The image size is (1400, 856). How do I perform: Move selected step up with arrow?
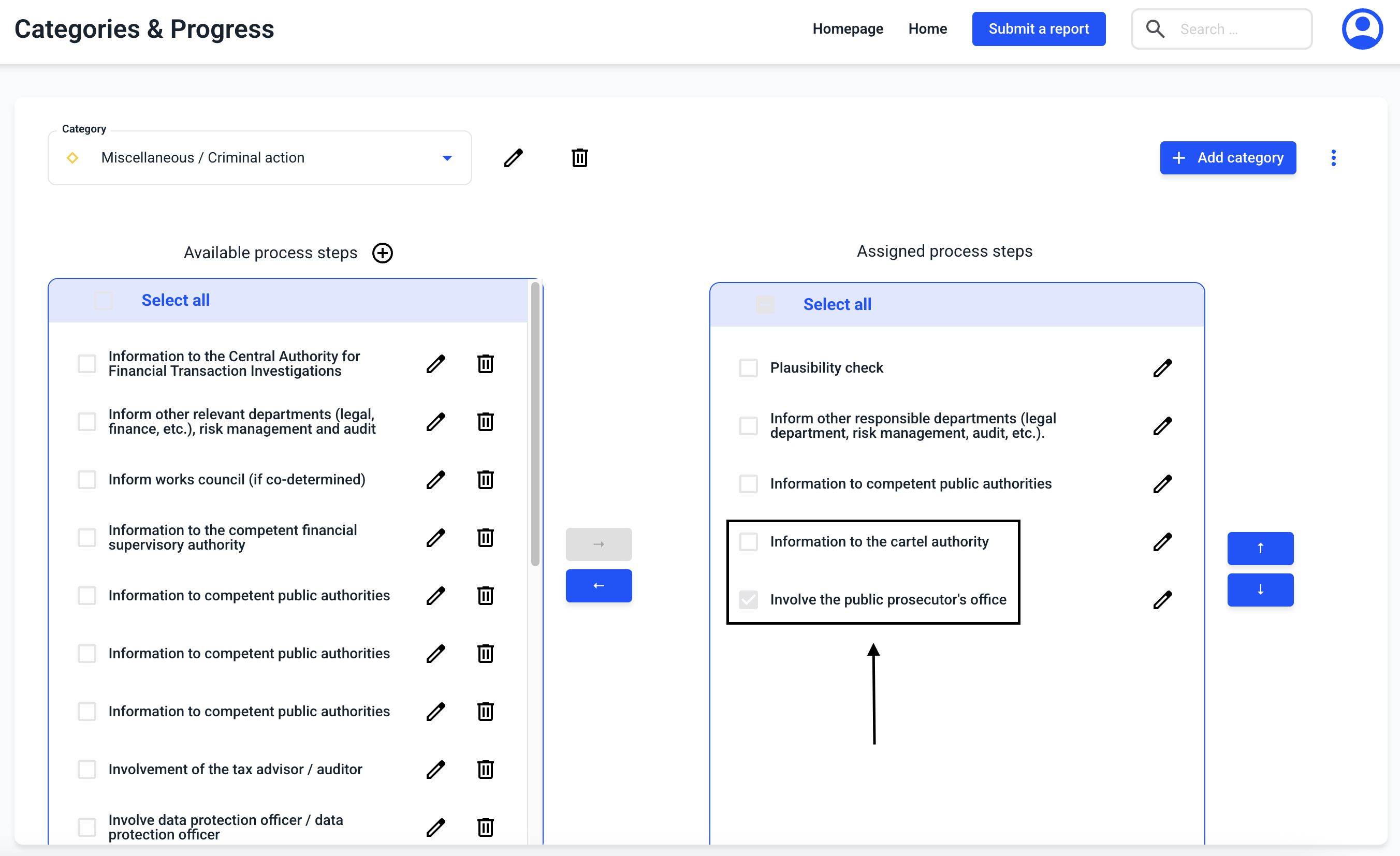tap(1260, 548)
